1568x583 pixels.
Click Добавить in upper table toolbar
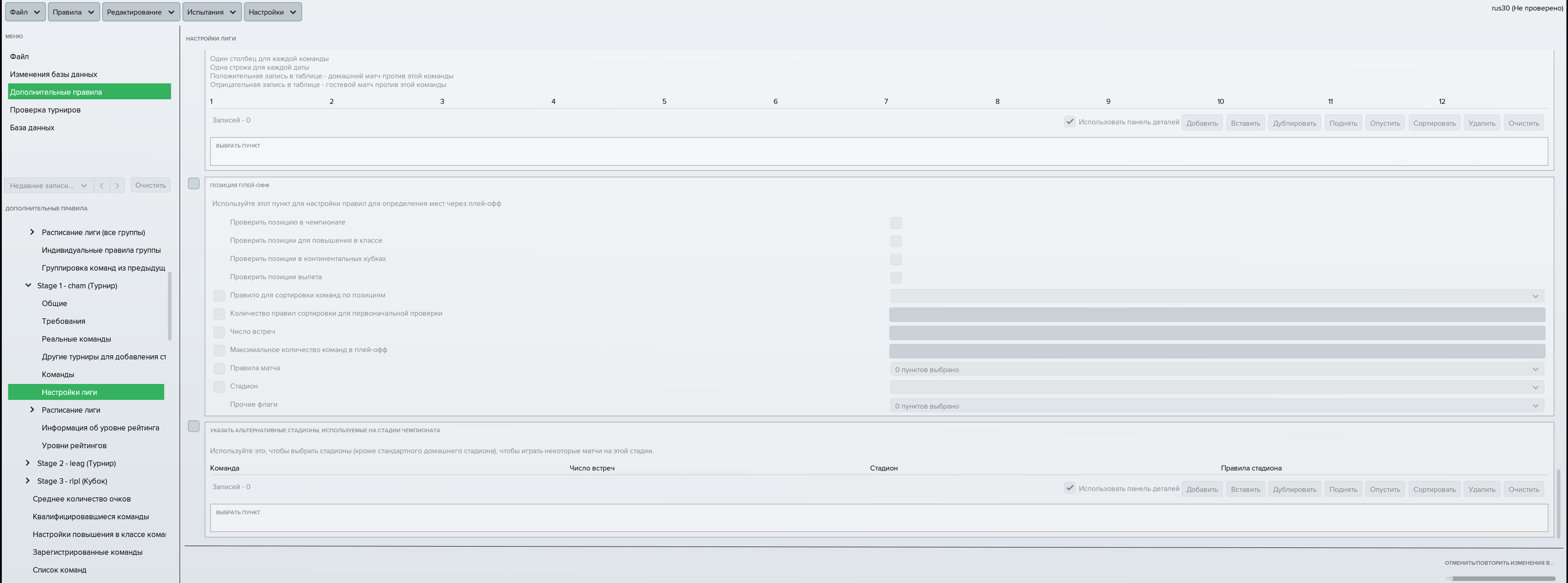(x=1202, y=123)
